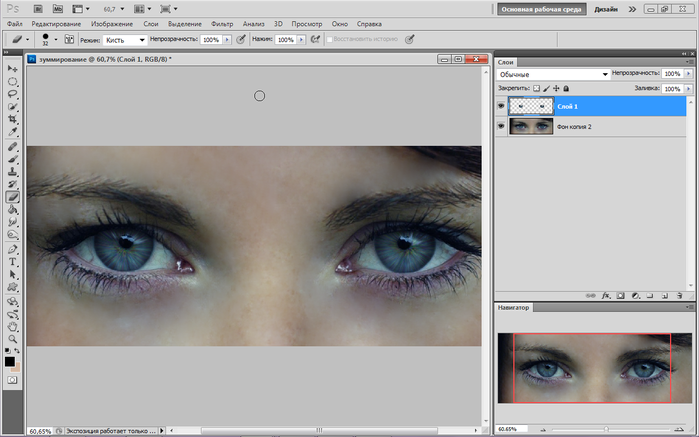This screenshot has height=437, width=699.
Task: Hide layer Слой 1 with eye icon
Action: tap(501, 106)
